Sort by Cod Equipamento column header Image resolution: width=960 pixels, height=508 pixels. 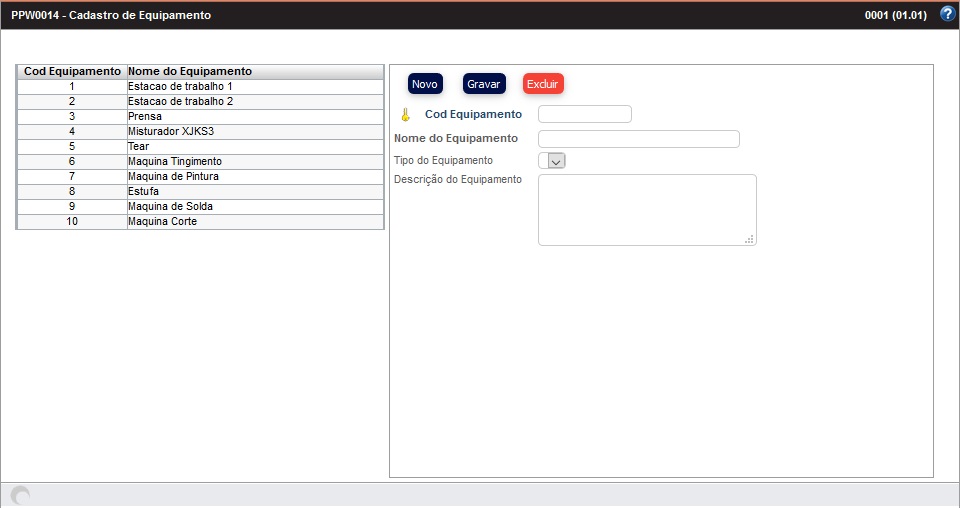click(x=72, y=72)
